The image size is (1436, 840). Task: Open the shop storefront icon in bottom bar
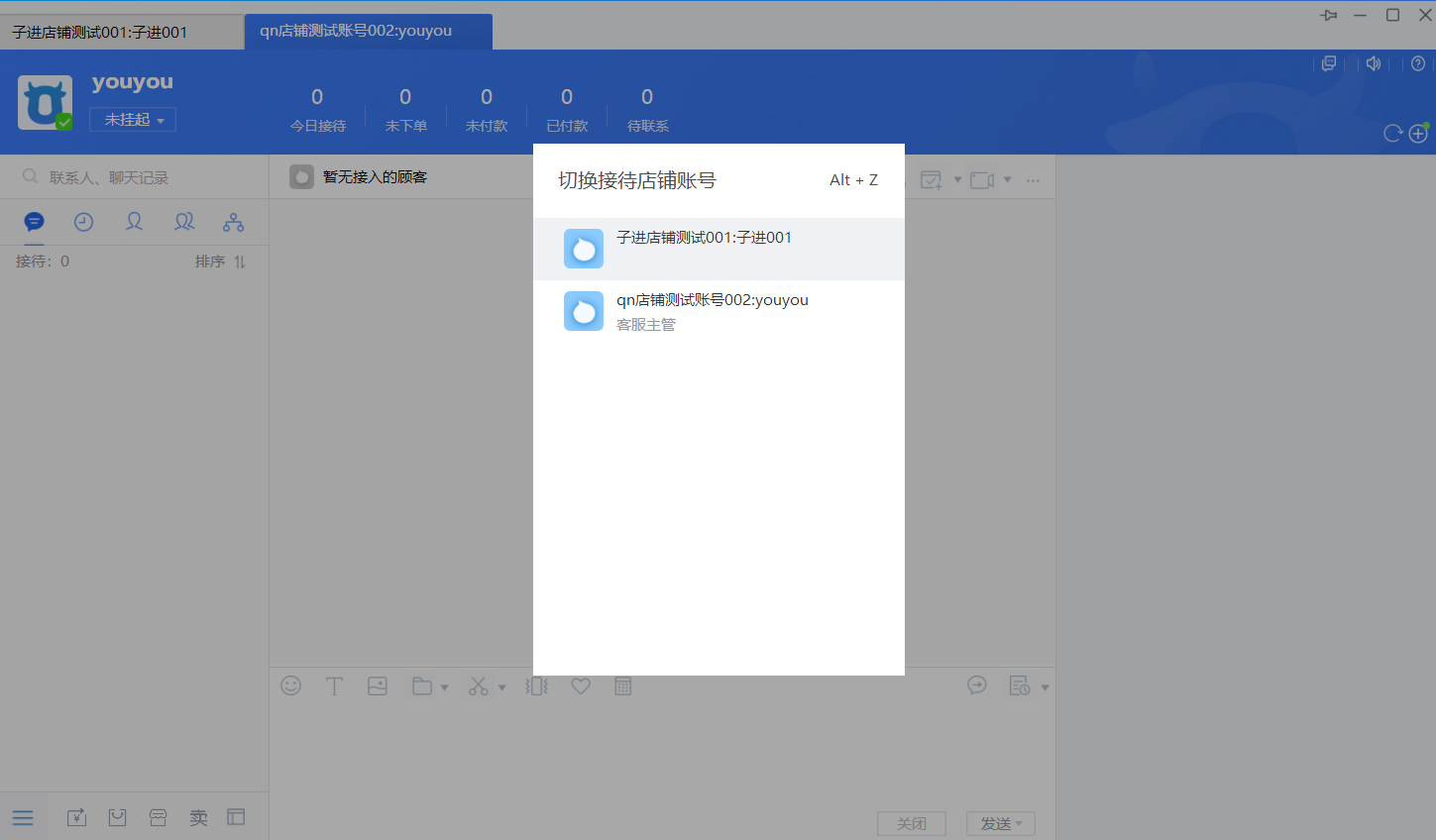coord(158,817)
